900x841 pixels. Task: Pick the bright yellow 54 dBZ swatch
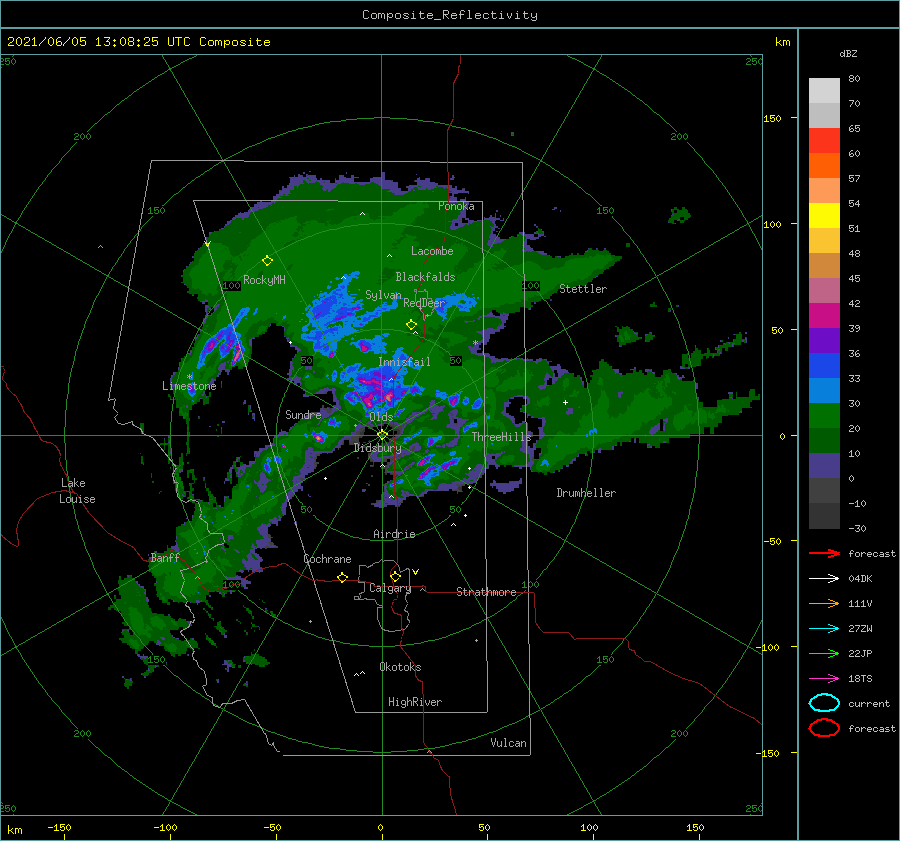pyautogui.click(x=824, y=216)
